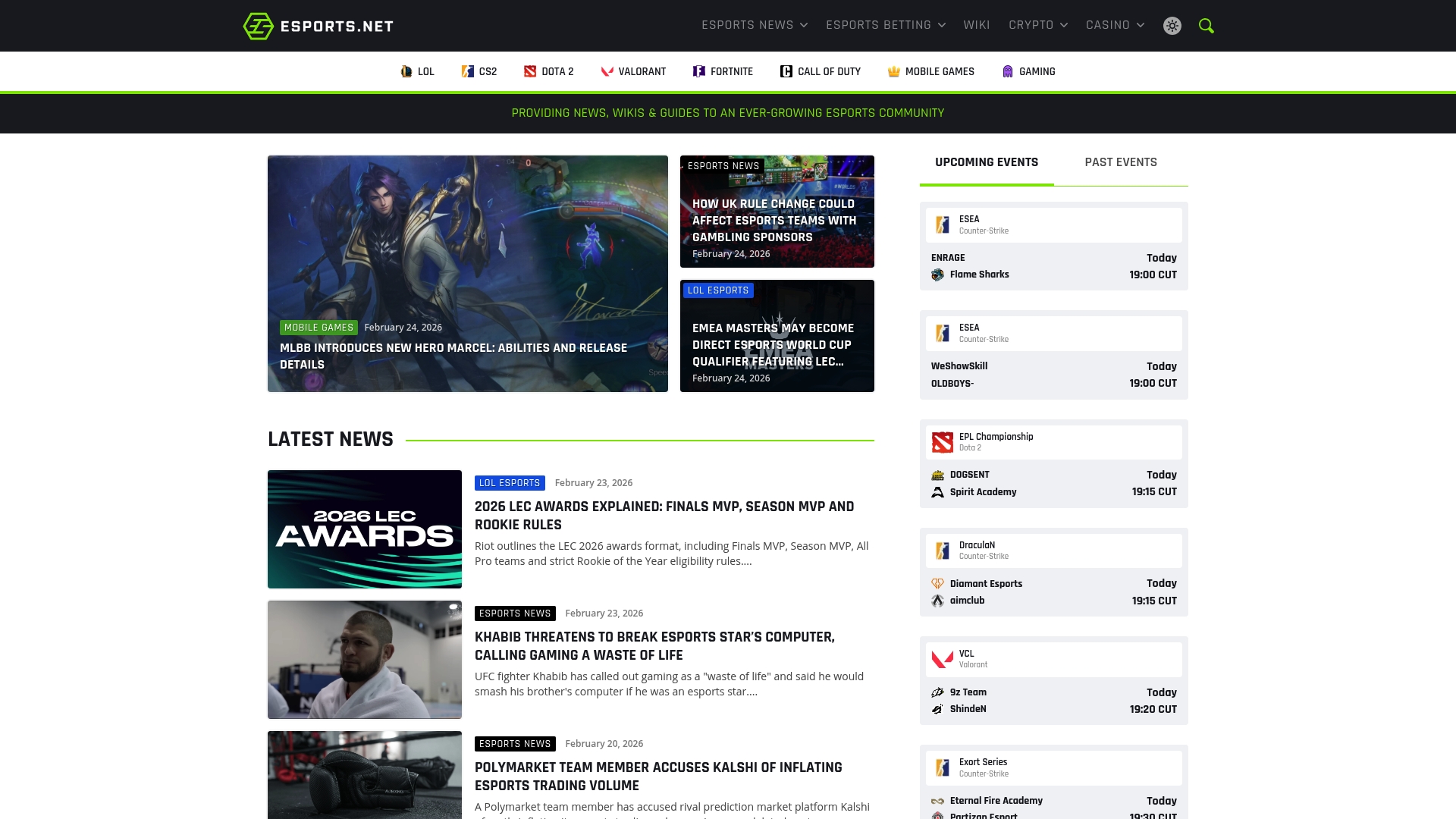This screenshot has height=819, width=1456.
Task: Switch to the Past Events tab
Action: pyautogui.click(x=1120, y=162)
